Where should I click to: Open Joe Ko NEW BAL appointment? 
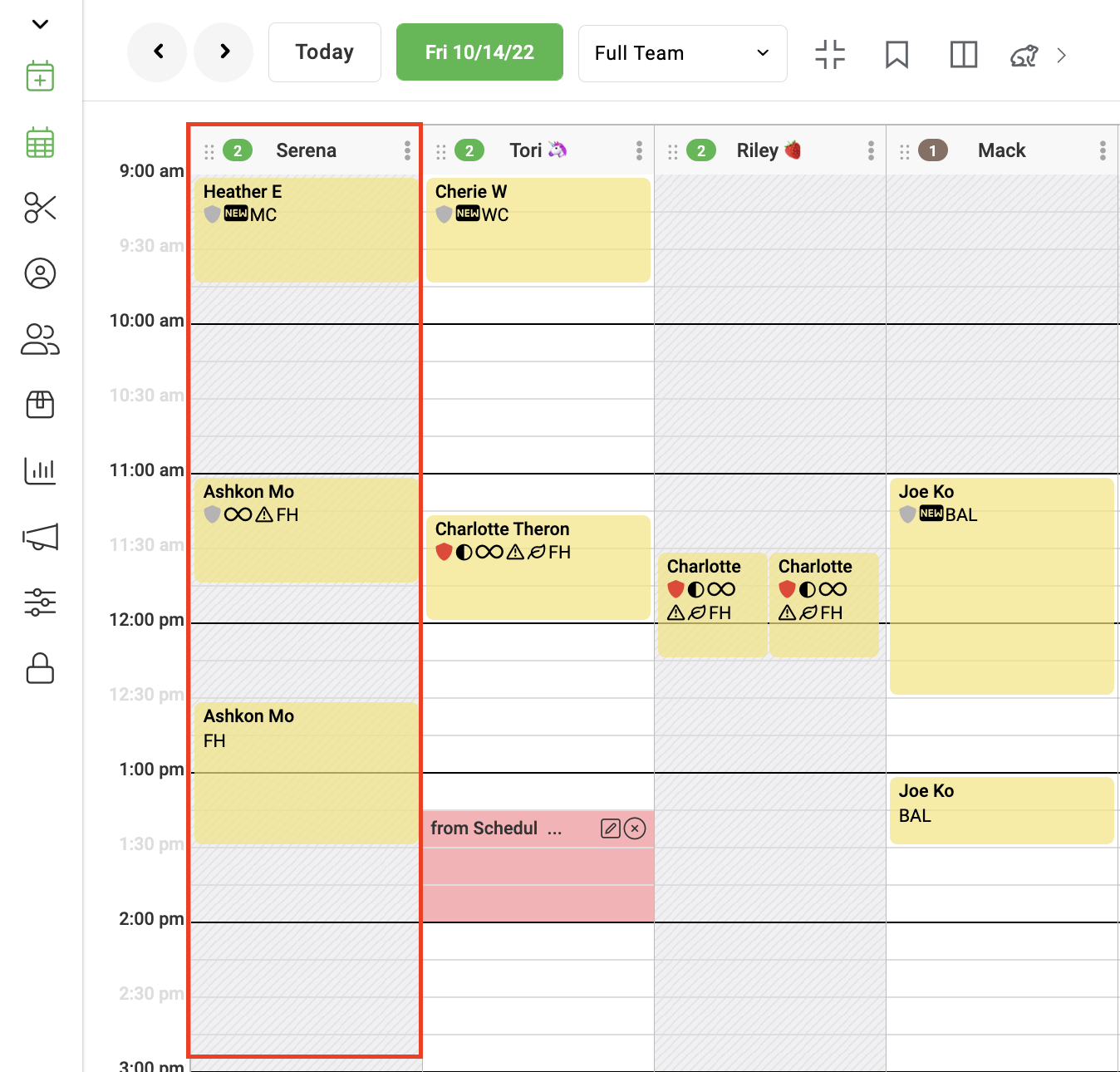[x=1001, y=586]
